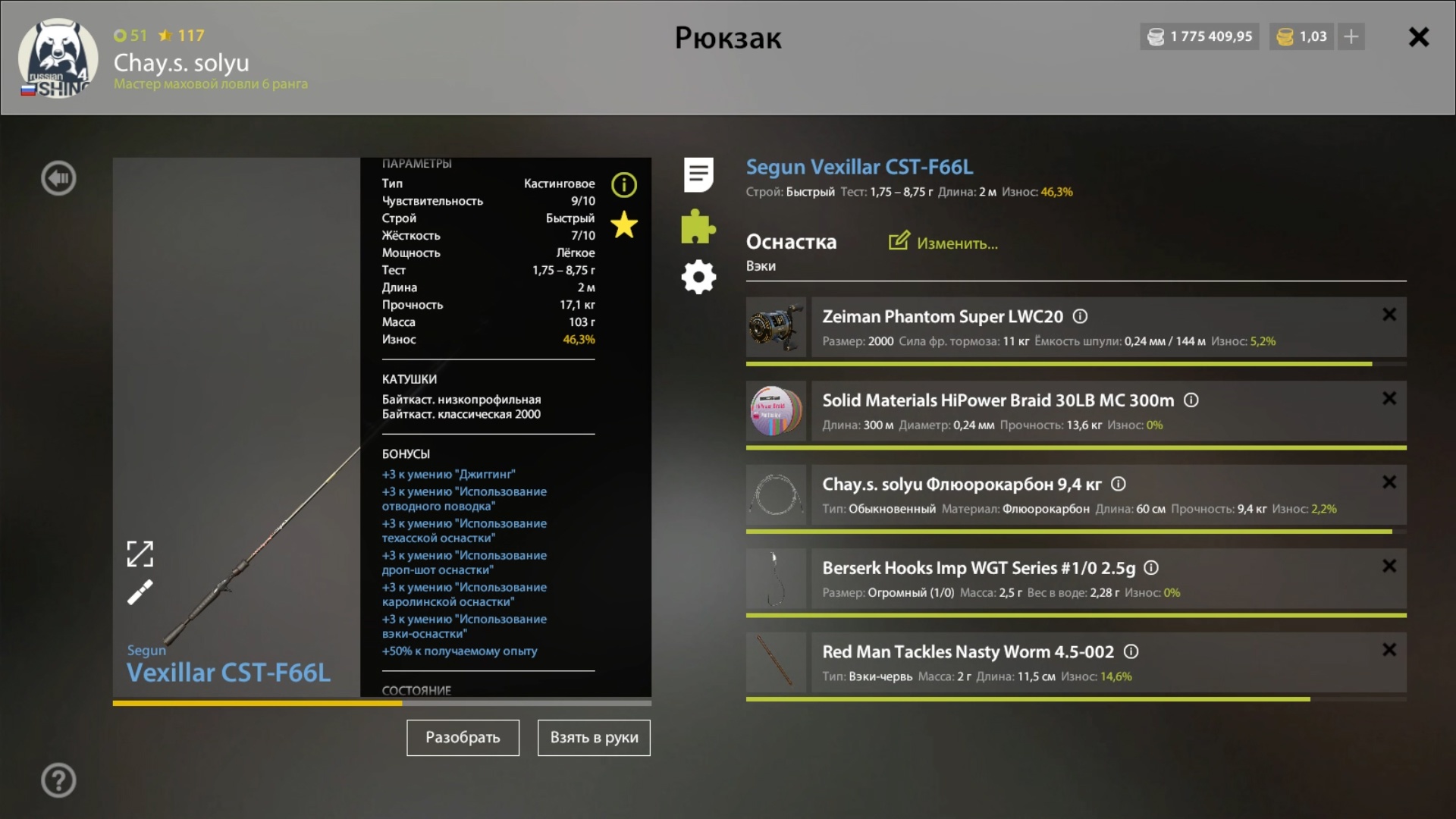
Task: Click the rod image preview
Action: point(237,427)
